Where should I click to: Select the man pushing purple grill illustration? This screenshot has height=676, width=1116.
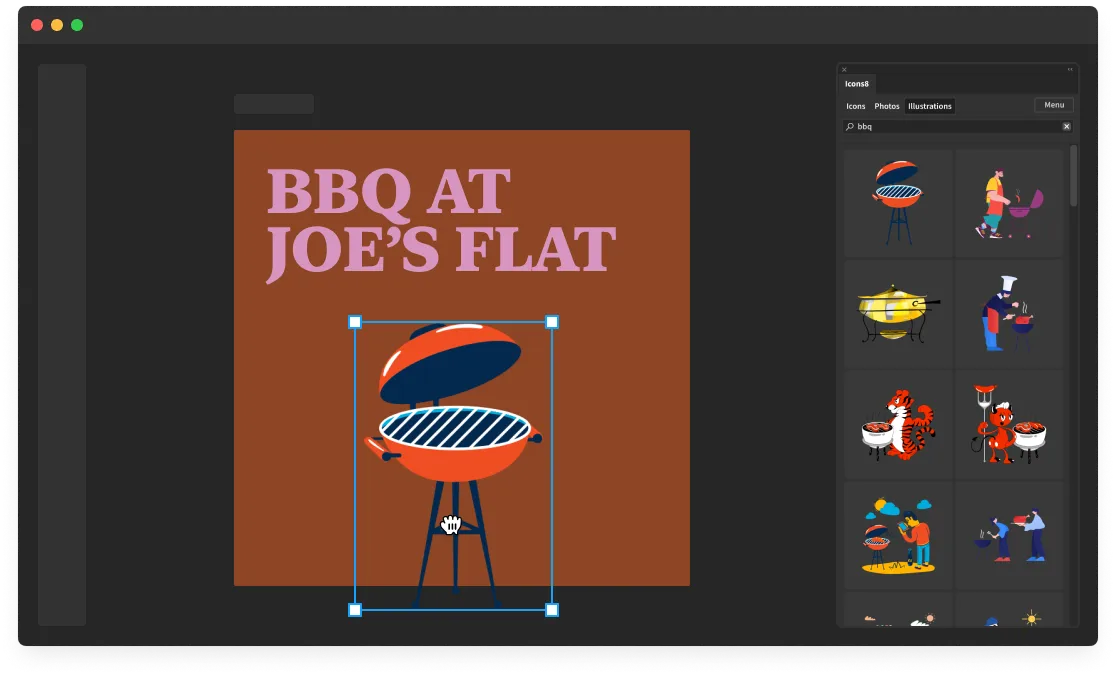(x=1009, y=201)
